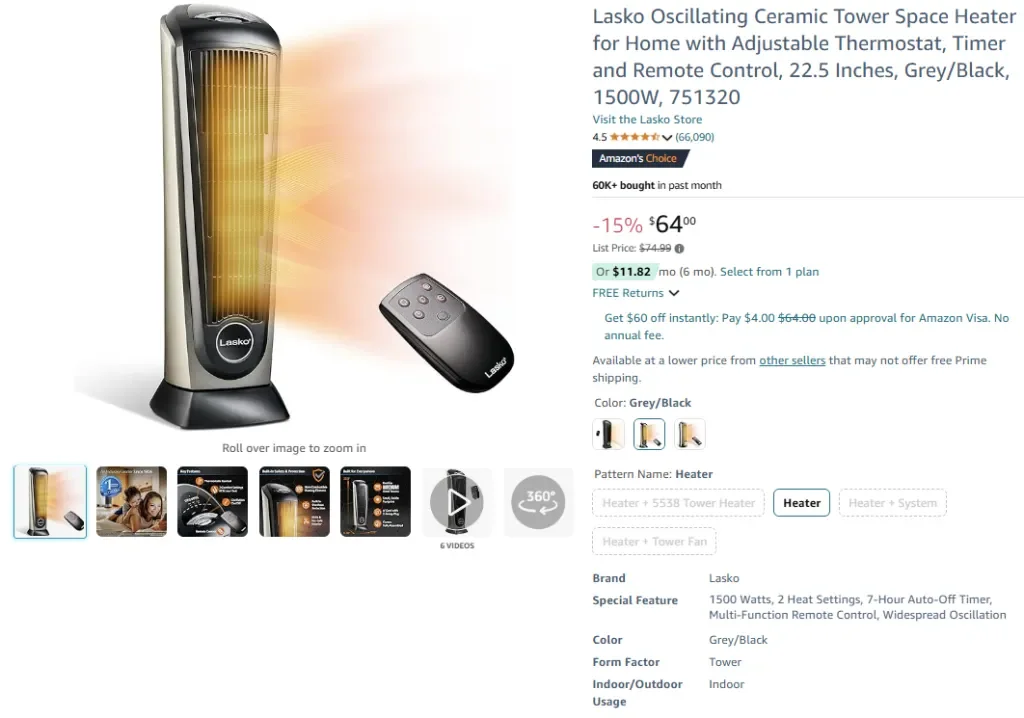This screenshot has height=718, width=1024.
Task: View the safety protection shield thumbnail
Action: pos(294,502)
